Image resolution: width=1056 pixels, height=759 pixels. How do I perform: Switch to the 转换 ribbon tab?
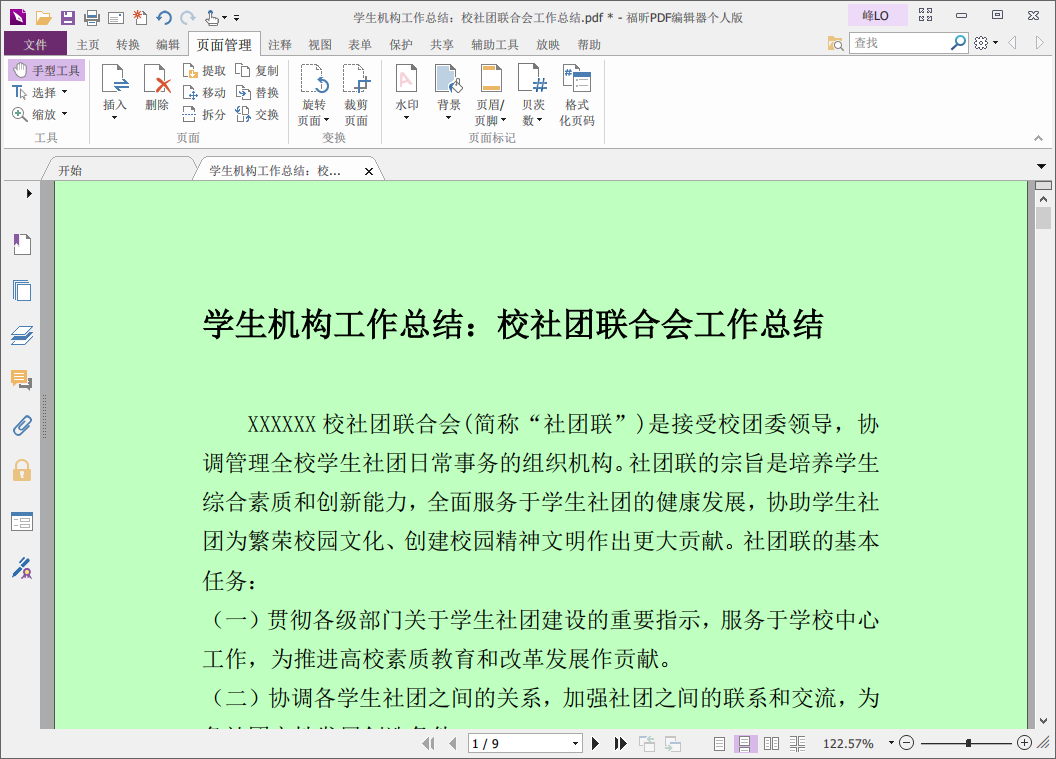click(x=128, y=44)
